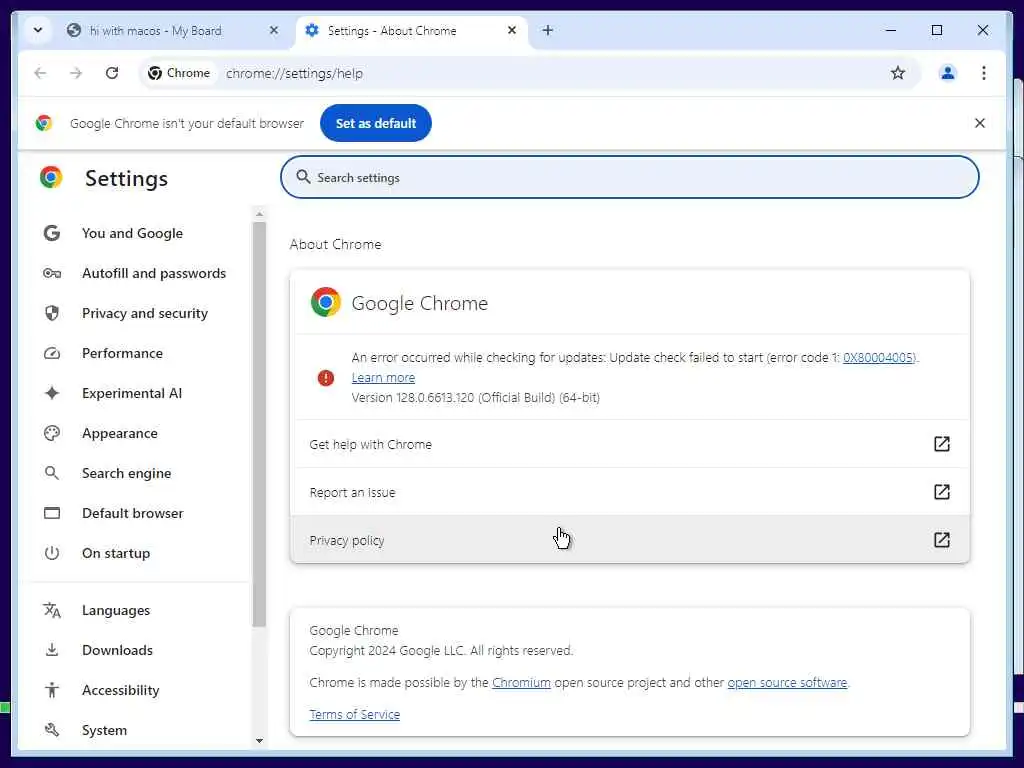Open a new tab with plus button
1024x768 pixels.
coord(548,30)
